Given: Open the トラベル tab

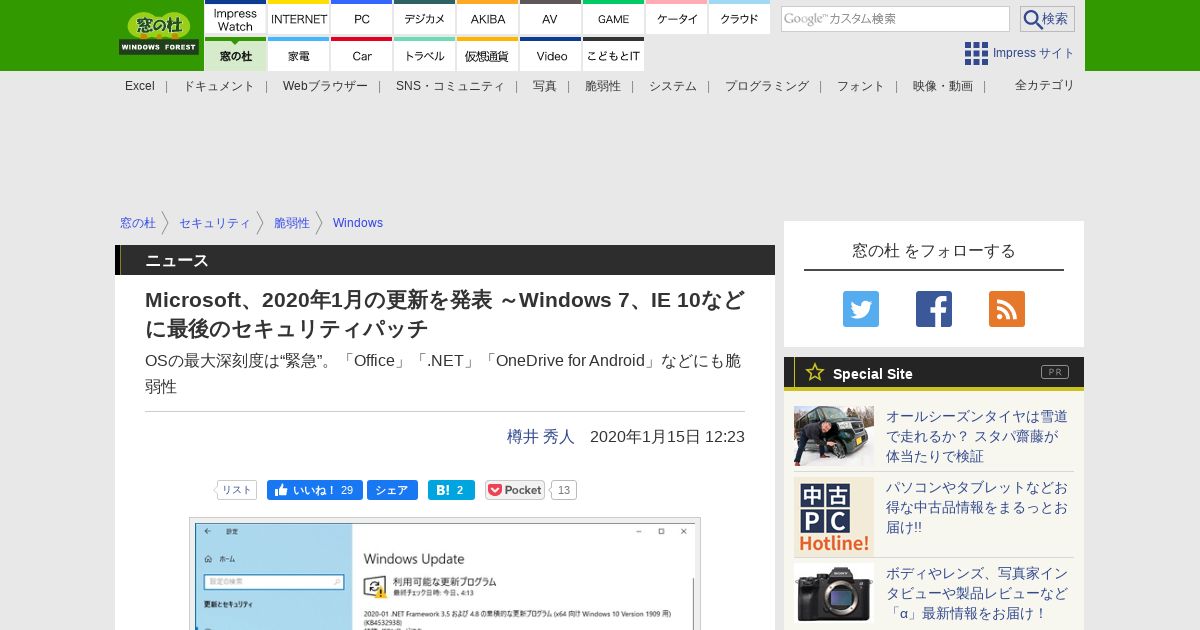Looking at the screenshot, I should (x=425, y=55).
